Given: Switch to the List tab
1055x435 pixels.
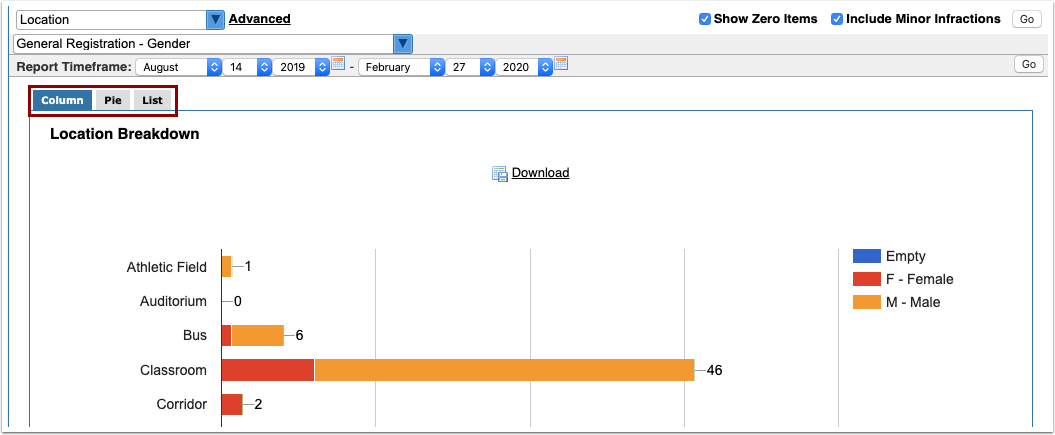Looking at the screenshot, I should click(152, 101).
